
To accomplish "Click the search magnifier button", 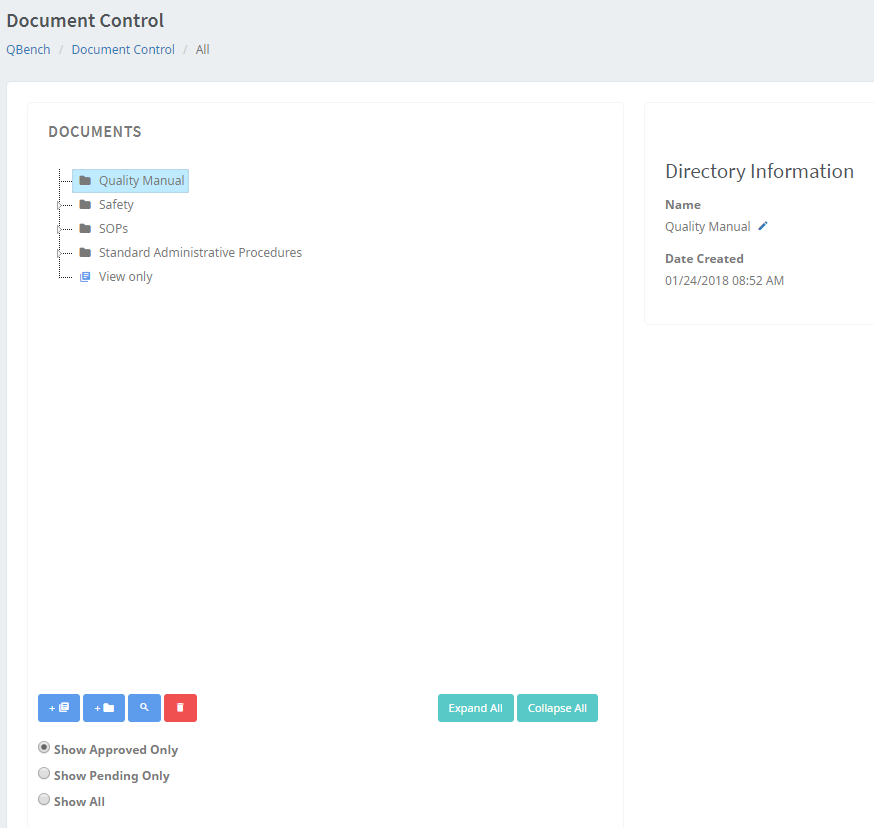I will point(144,708).
